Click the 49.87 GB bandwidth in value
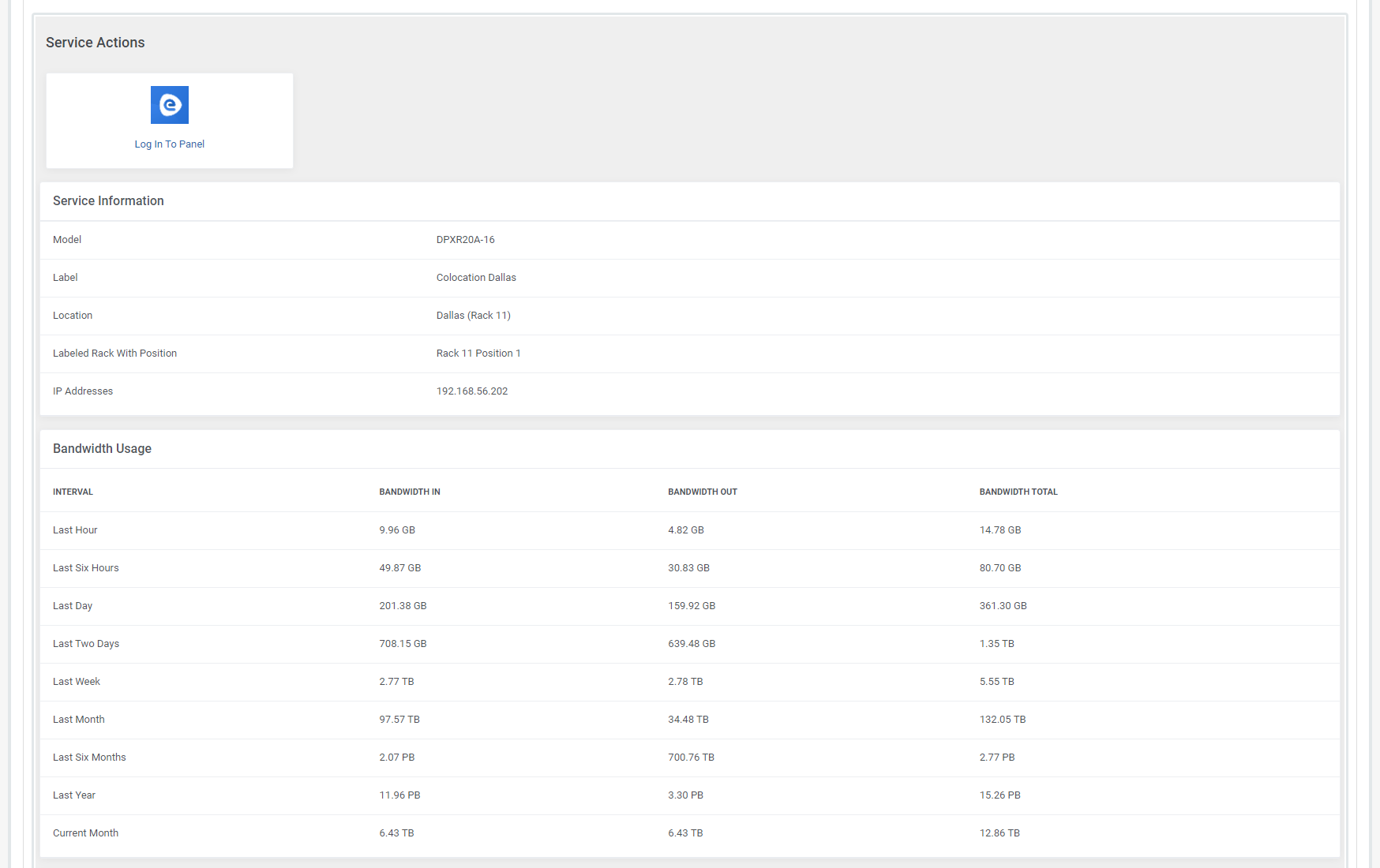The image size is (1380, 868). 400,568
